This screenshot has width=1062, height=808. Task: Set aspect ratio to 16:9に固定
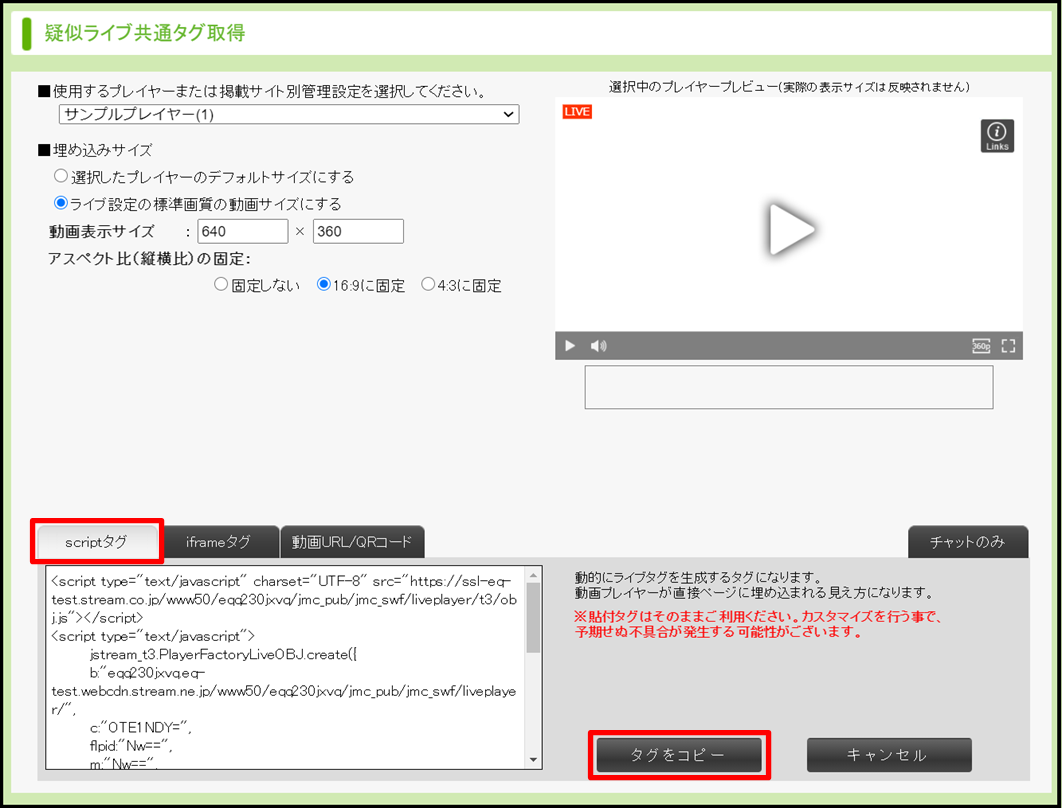click(x=324, y=285)
